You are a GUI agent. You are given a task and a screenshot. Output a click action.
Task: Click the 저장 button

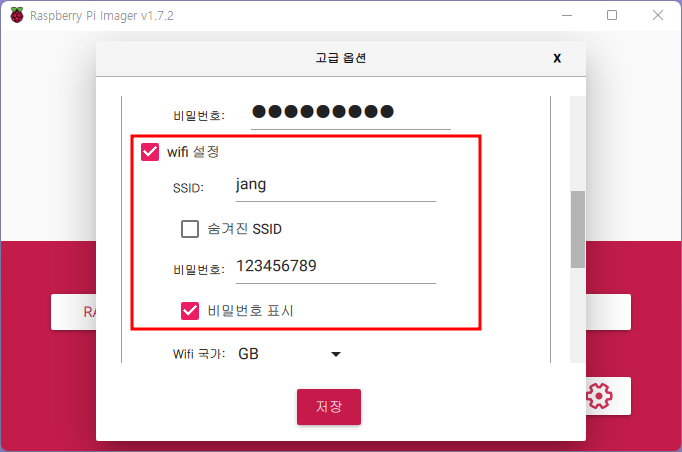(329, 407)
